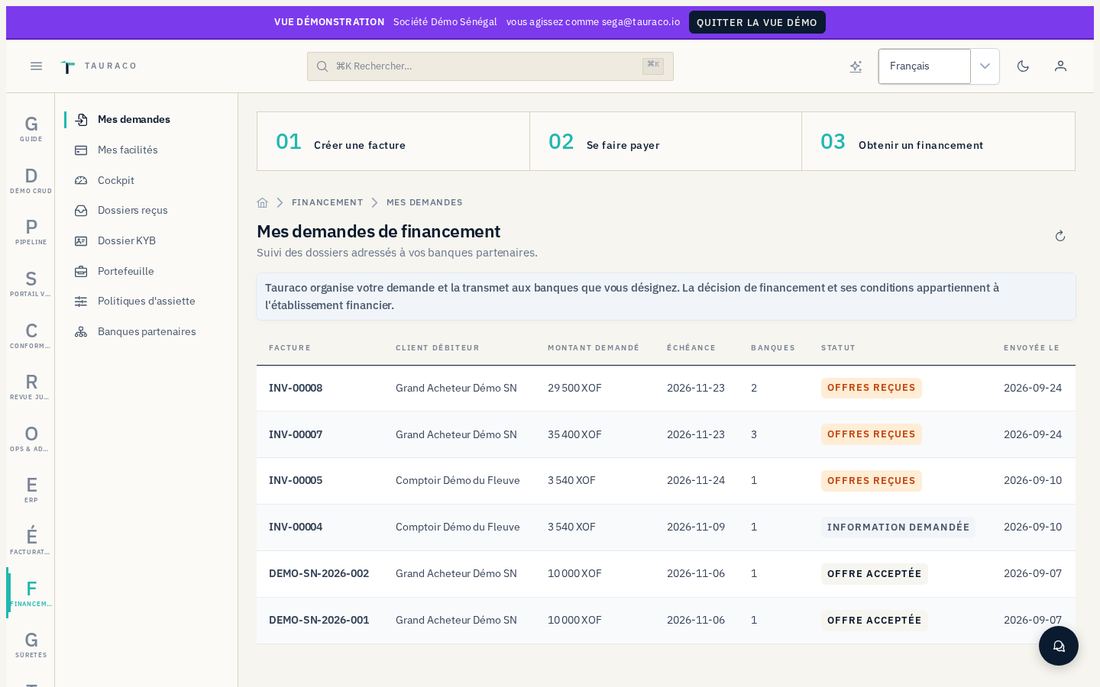Open Banques partenaires in the sidebar
1100x687 pixels.
[146, 331]
